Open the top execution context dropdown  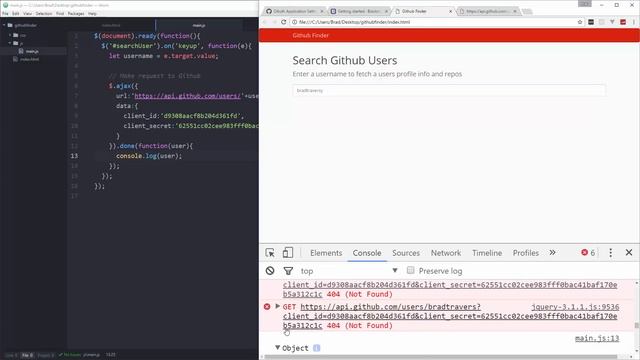(x=349, y=271)
